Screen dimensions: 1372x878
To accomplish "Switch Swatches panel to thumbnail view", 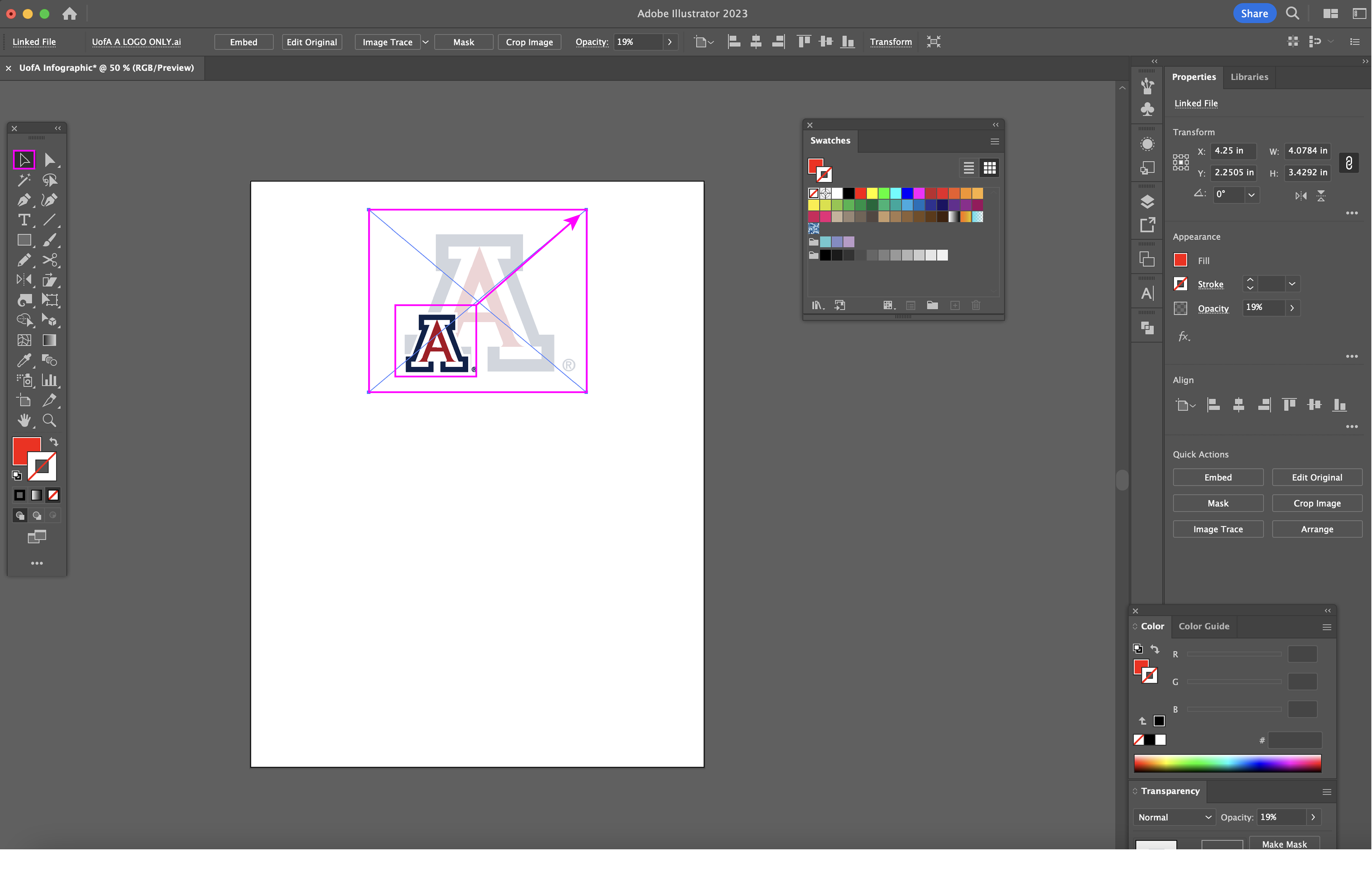I will tap(989, 168).
